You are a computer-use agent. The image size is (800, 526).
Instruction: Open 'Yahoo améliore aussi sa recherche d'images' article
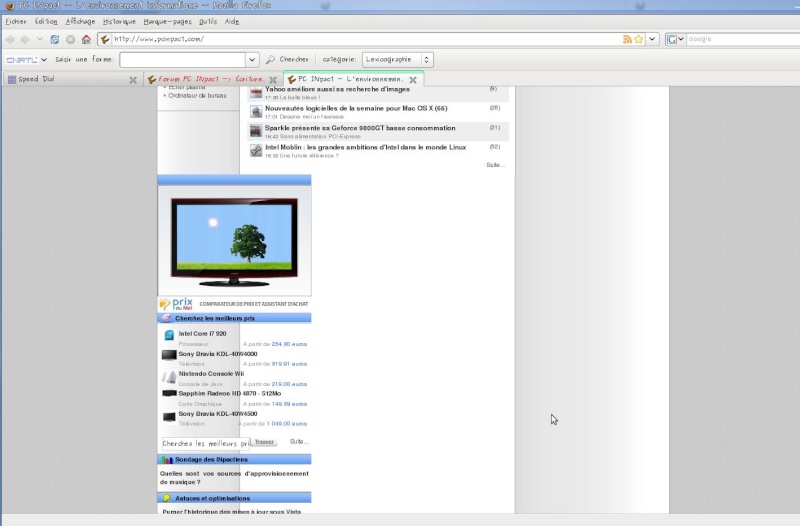pos(337,89)
